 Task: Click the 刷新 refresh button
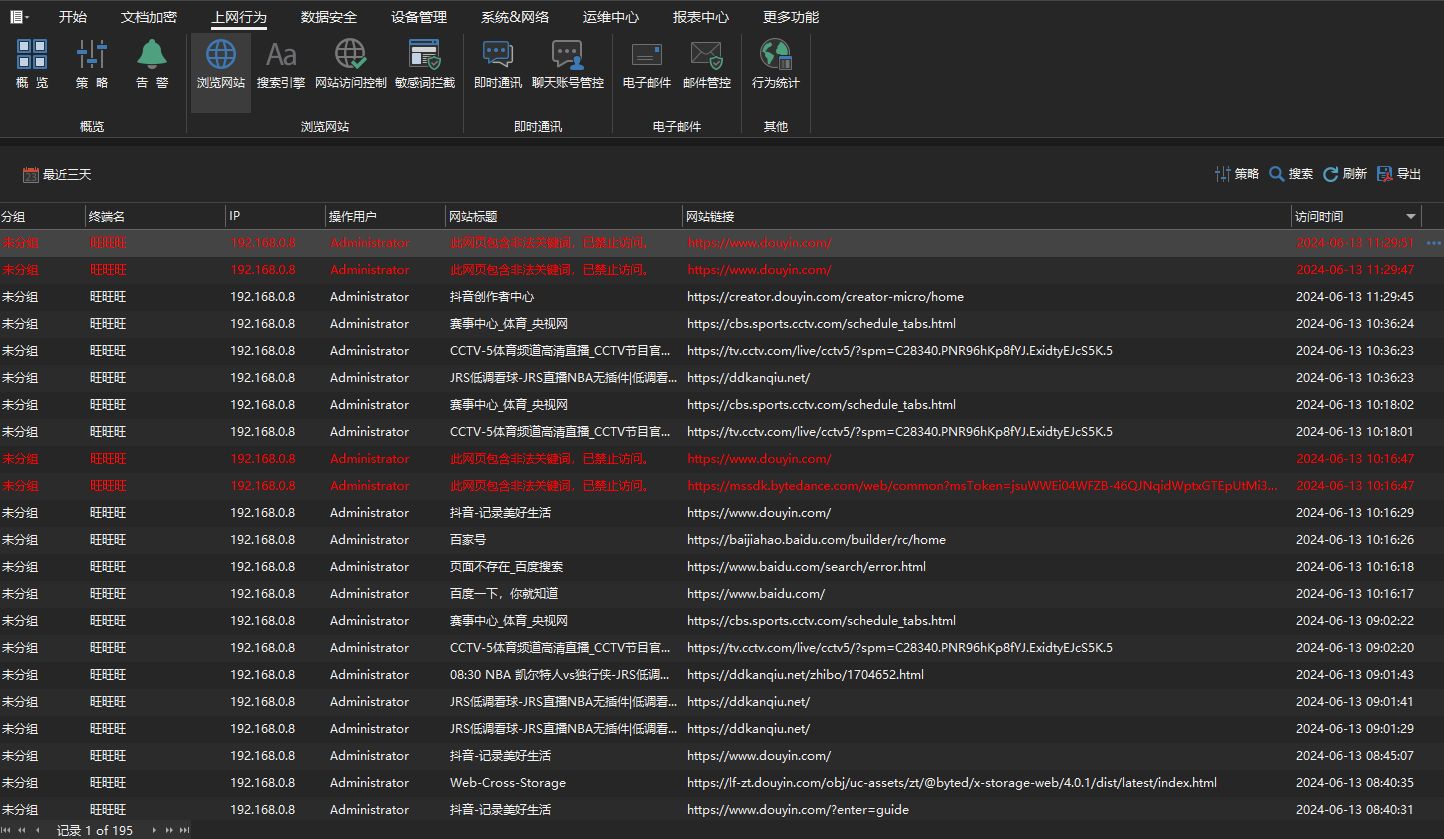(1345, 174)
